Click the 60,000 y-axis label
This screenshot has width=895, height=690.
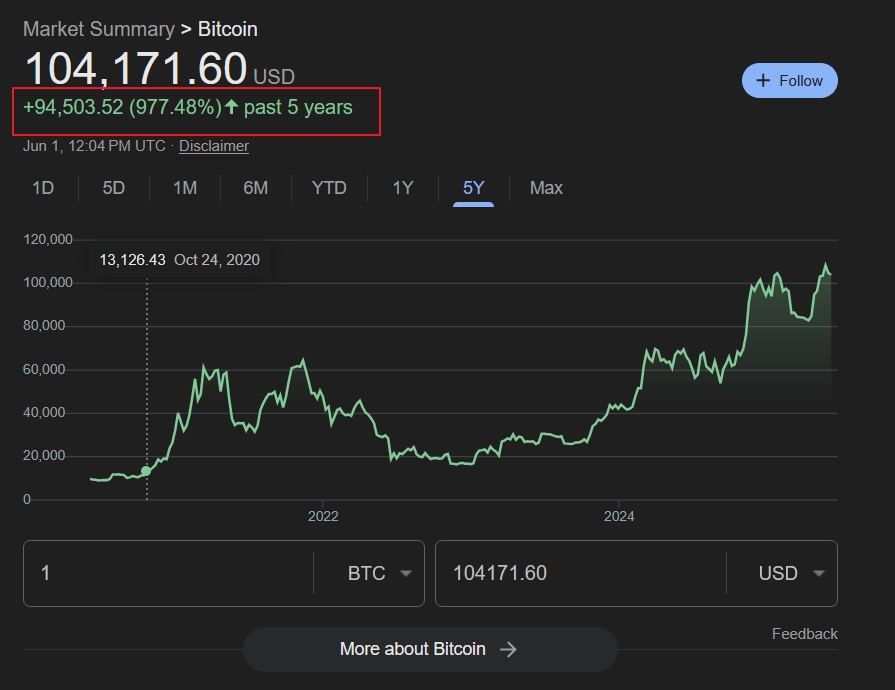pyautogui.click(x=44, y=369)
